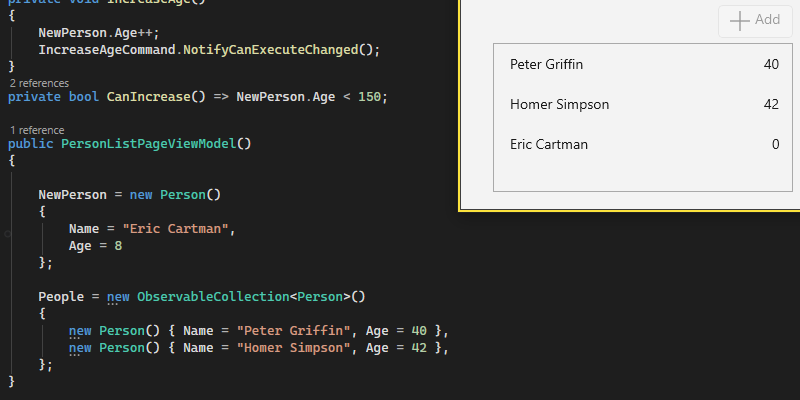This screenshot has width=800, height=400.
Task: Open the '1 reference' CodeLens link
Action: [37, 130]
